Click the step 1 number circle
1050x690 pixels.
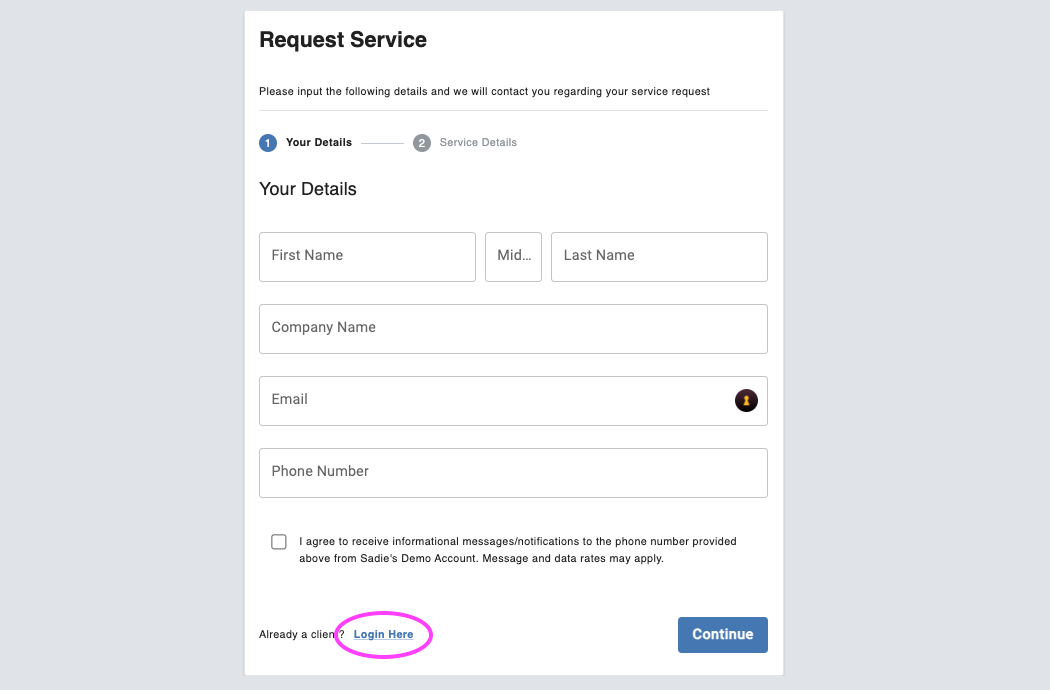268,143
